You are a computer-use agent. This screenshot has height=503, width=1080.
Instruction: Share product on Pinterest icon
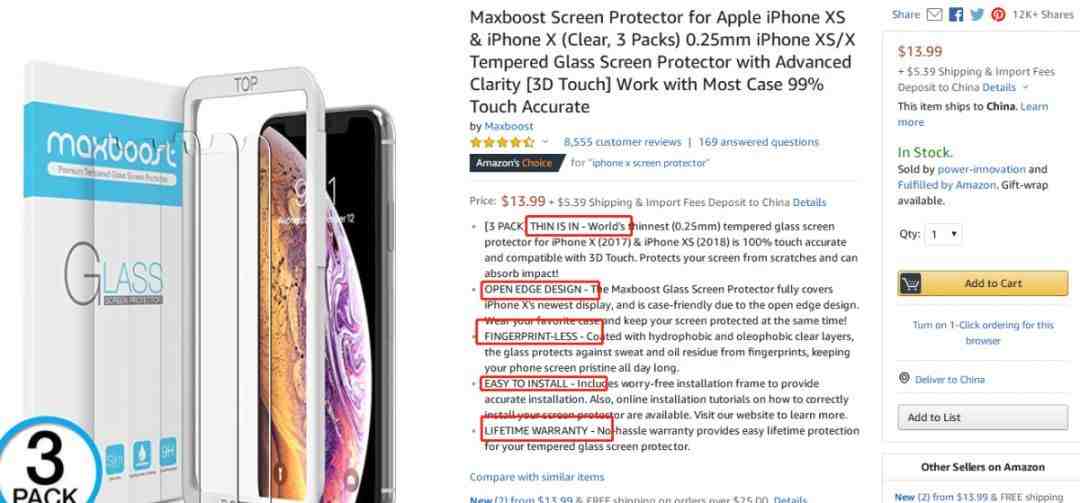click(998, 14)
